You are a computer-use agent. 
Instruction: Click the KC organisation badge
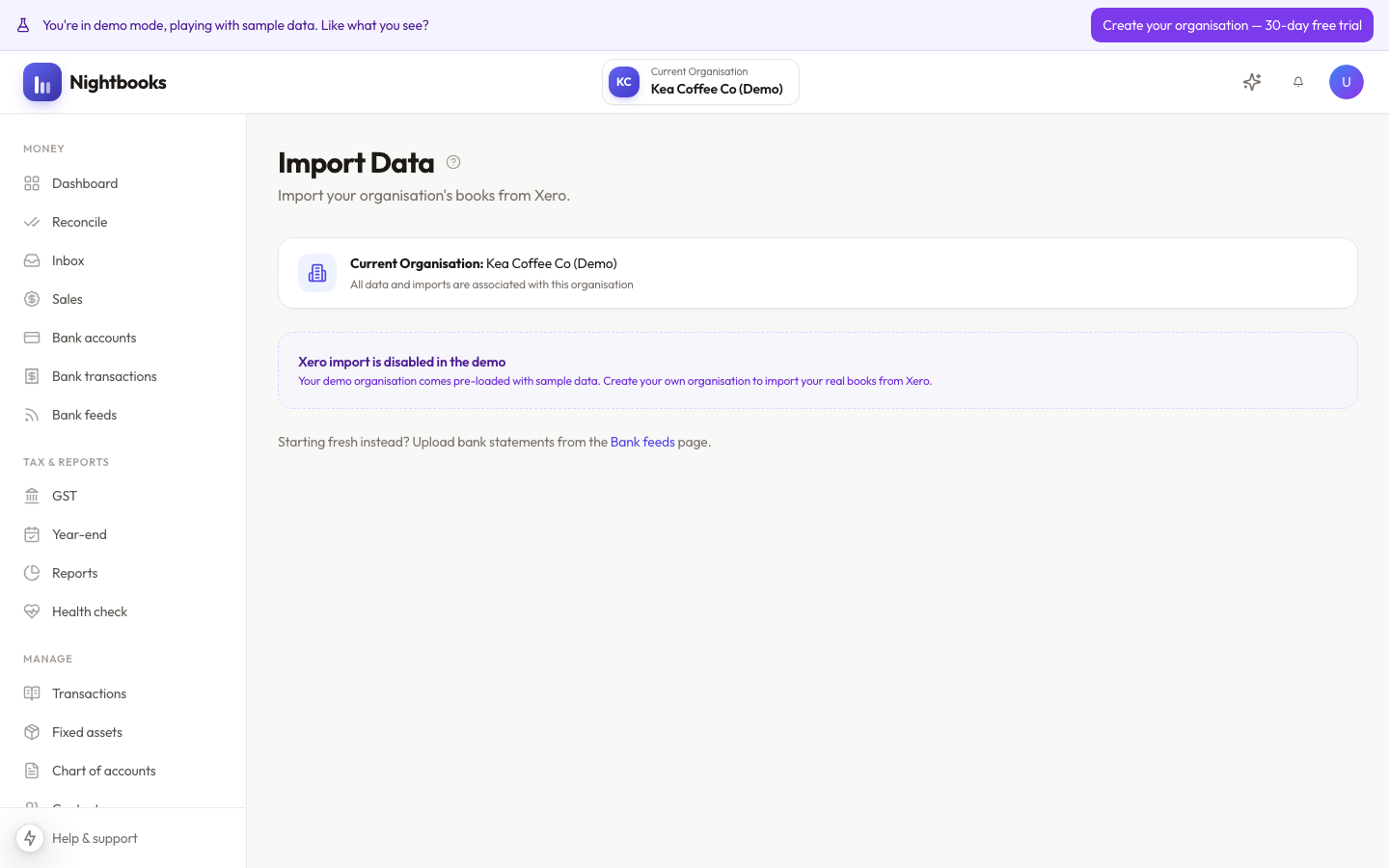point(624,82)
